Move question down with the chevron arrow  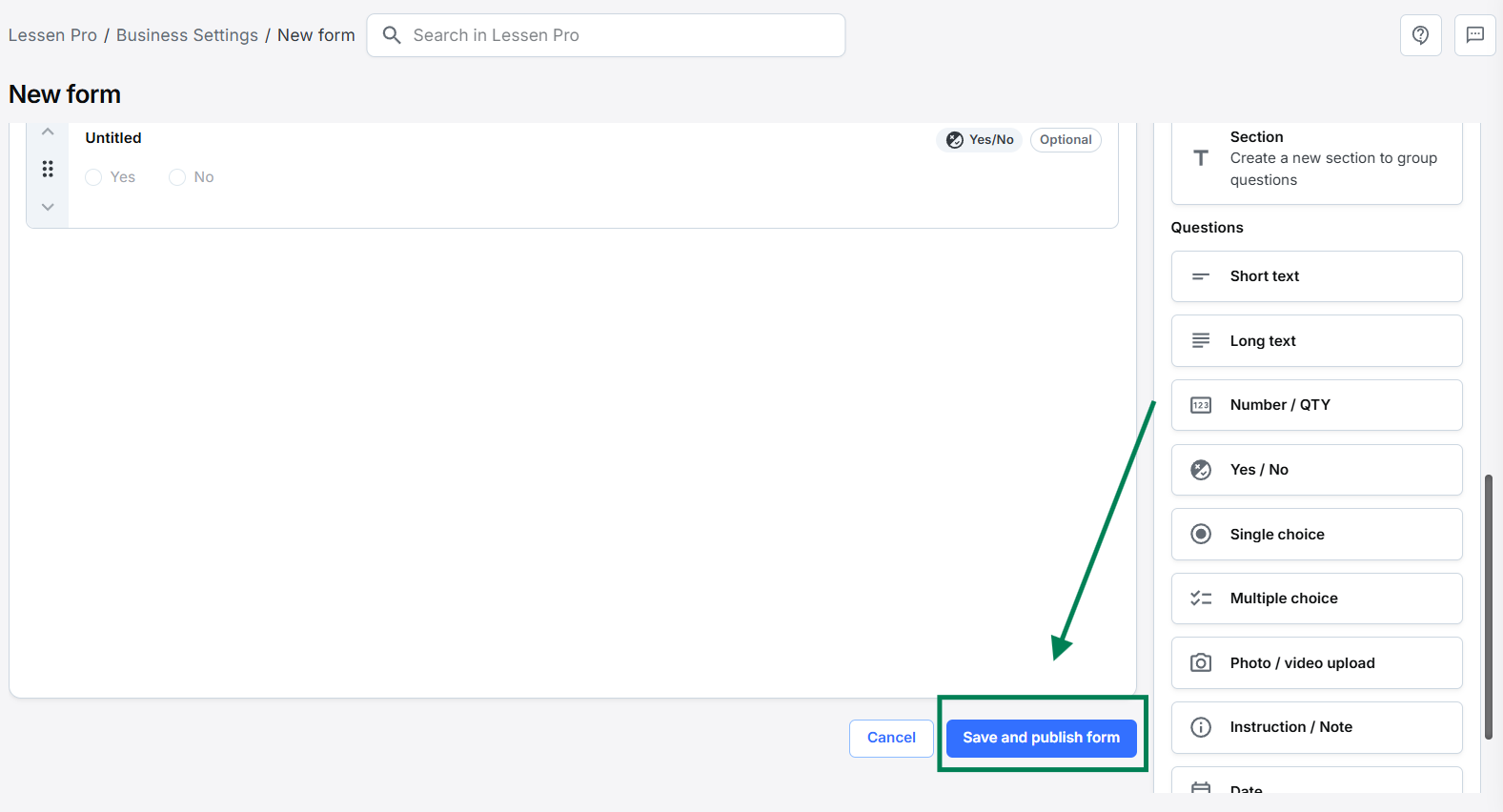pos(48,207)
